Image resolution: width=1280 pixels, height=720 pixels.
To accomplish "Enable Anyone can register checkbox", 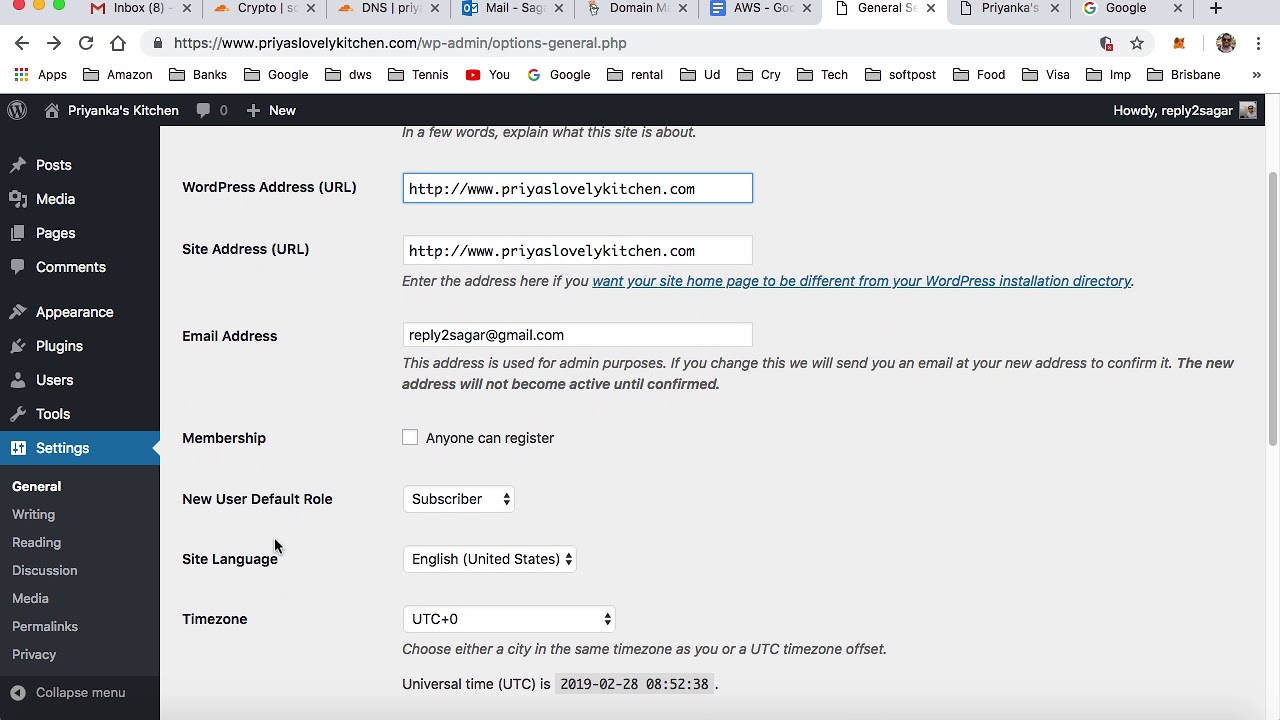I will coord(410,437).
